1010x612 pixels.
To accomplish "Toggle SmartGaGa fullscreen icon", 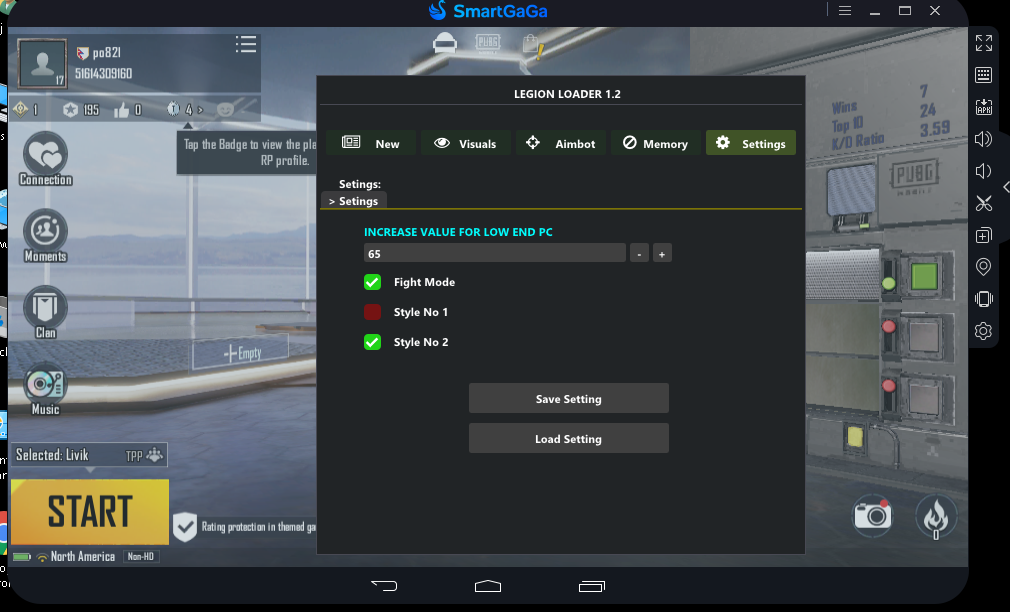I will click(984, 43).
